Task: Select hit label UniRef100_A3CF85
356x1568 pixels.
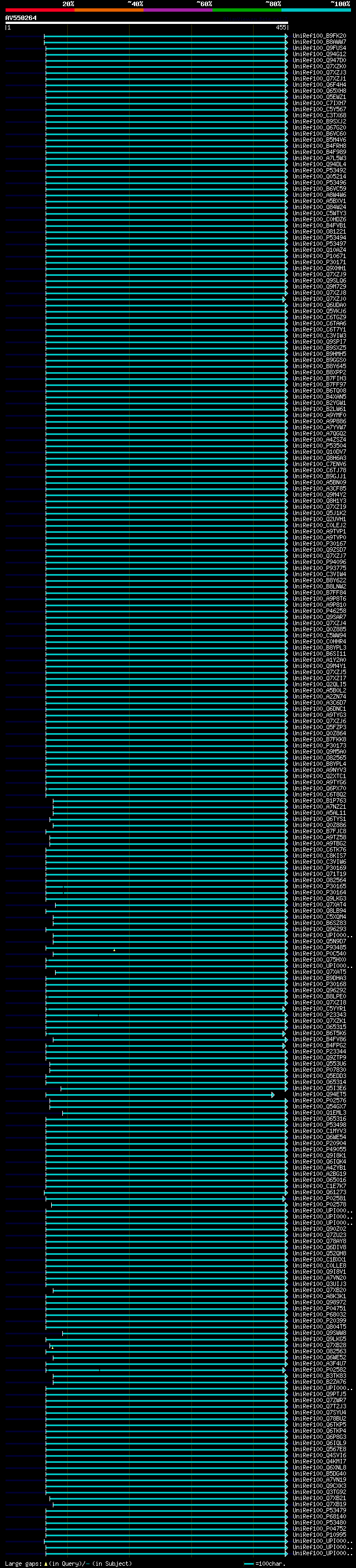Action: tap(319, 489)
